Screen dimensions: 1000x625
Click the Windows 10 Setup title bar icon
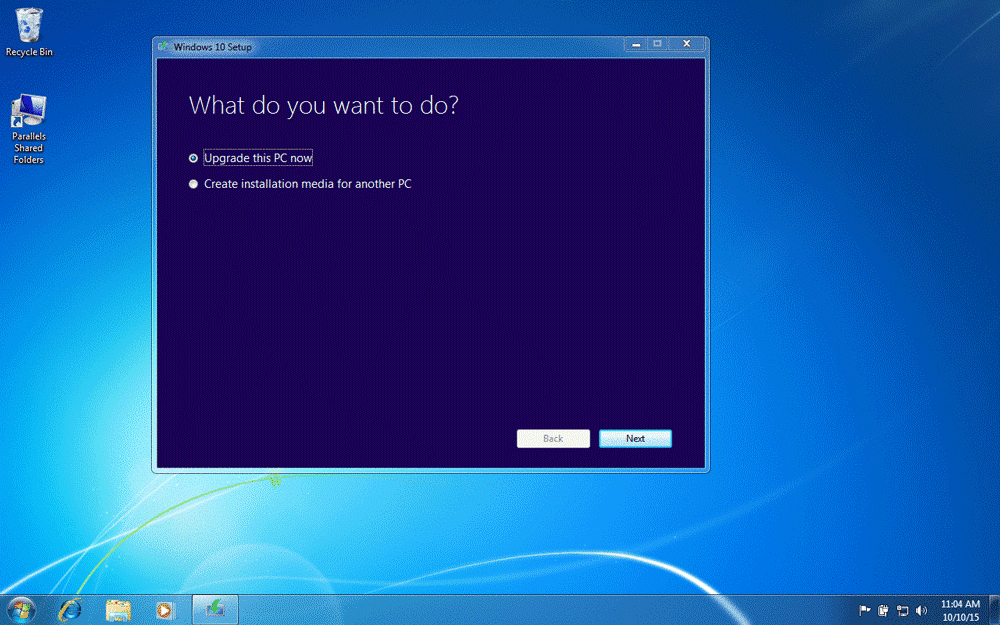click(x=163, y=46)
